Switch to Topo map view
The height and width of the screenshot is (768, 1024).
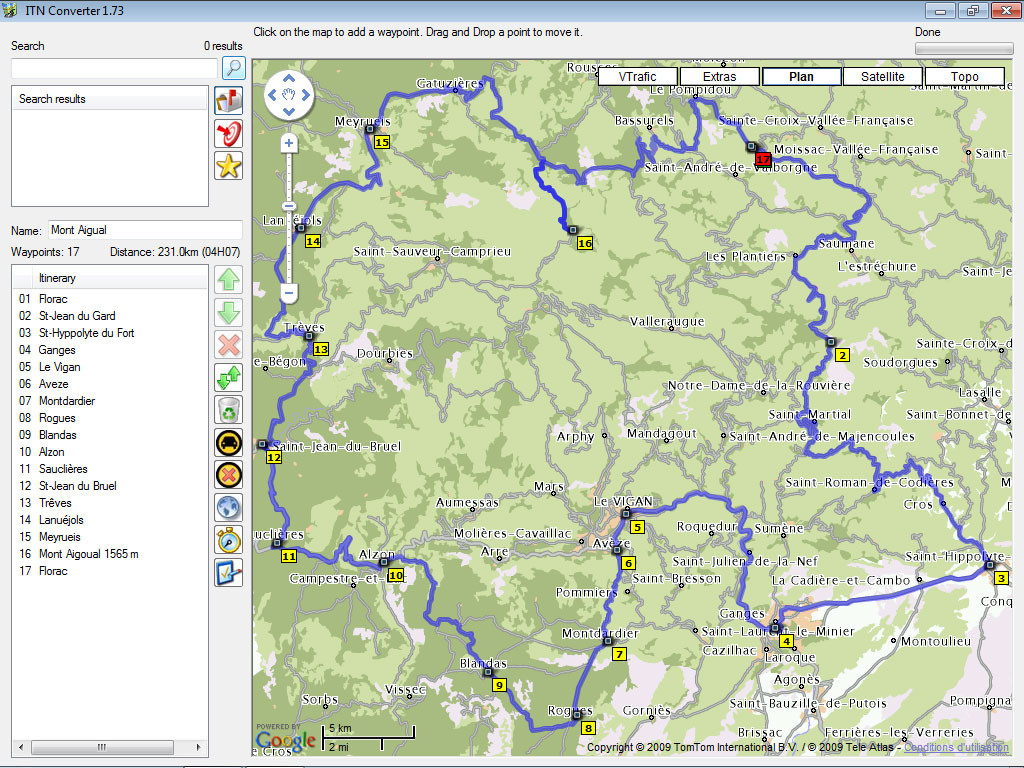pyautogui.click(x=965, y=76)
